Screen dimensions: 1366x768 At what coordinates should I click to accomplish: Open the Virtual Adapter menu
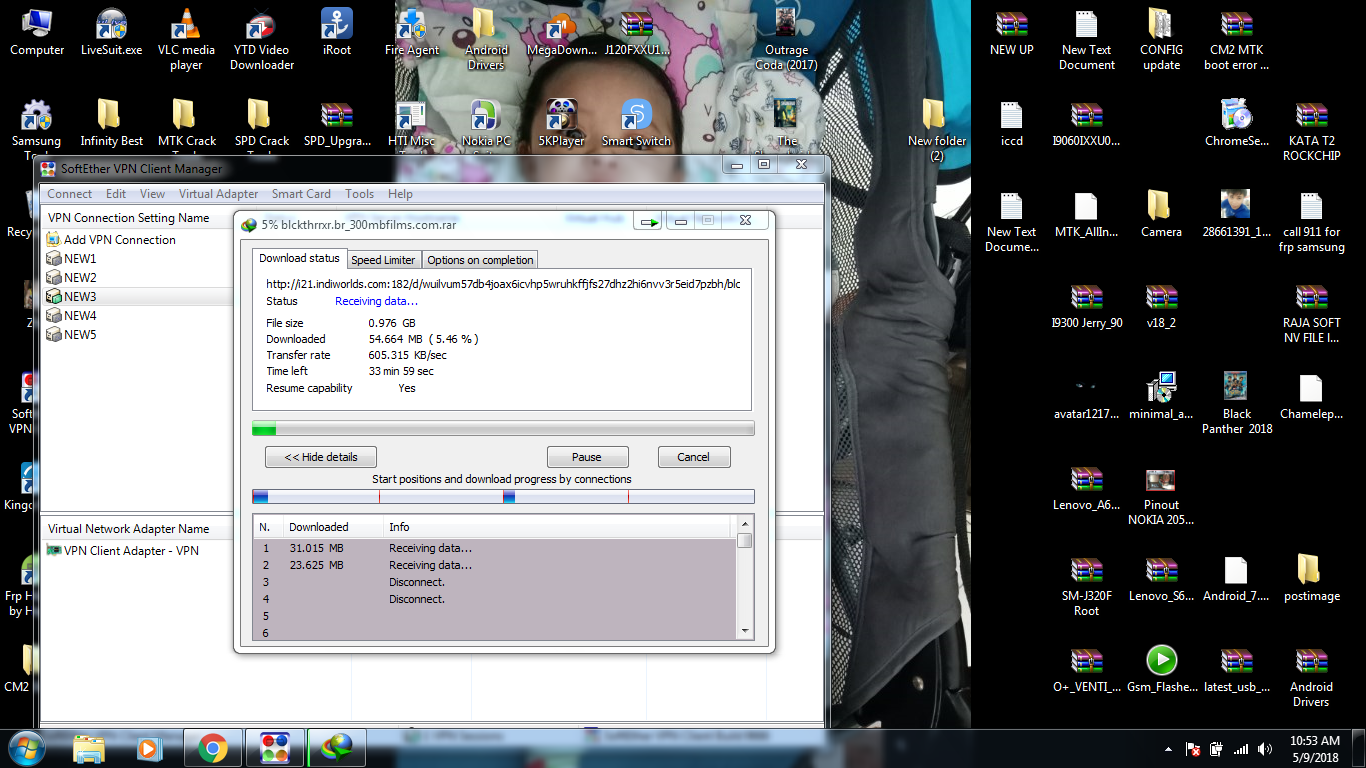[x=218, y=194]
